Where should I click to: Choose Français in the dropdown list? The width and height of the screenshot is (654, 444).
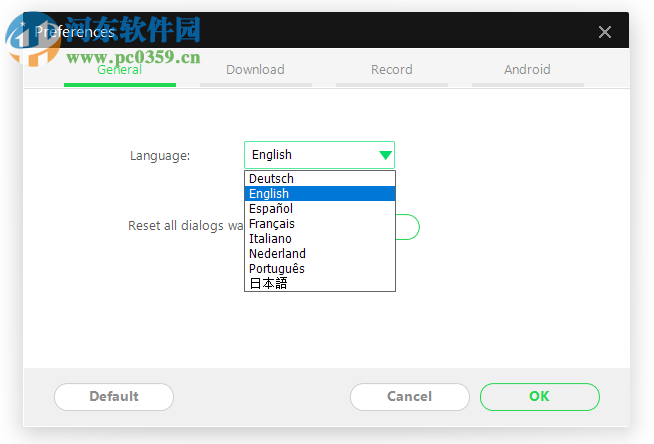[x=320, y=223]
